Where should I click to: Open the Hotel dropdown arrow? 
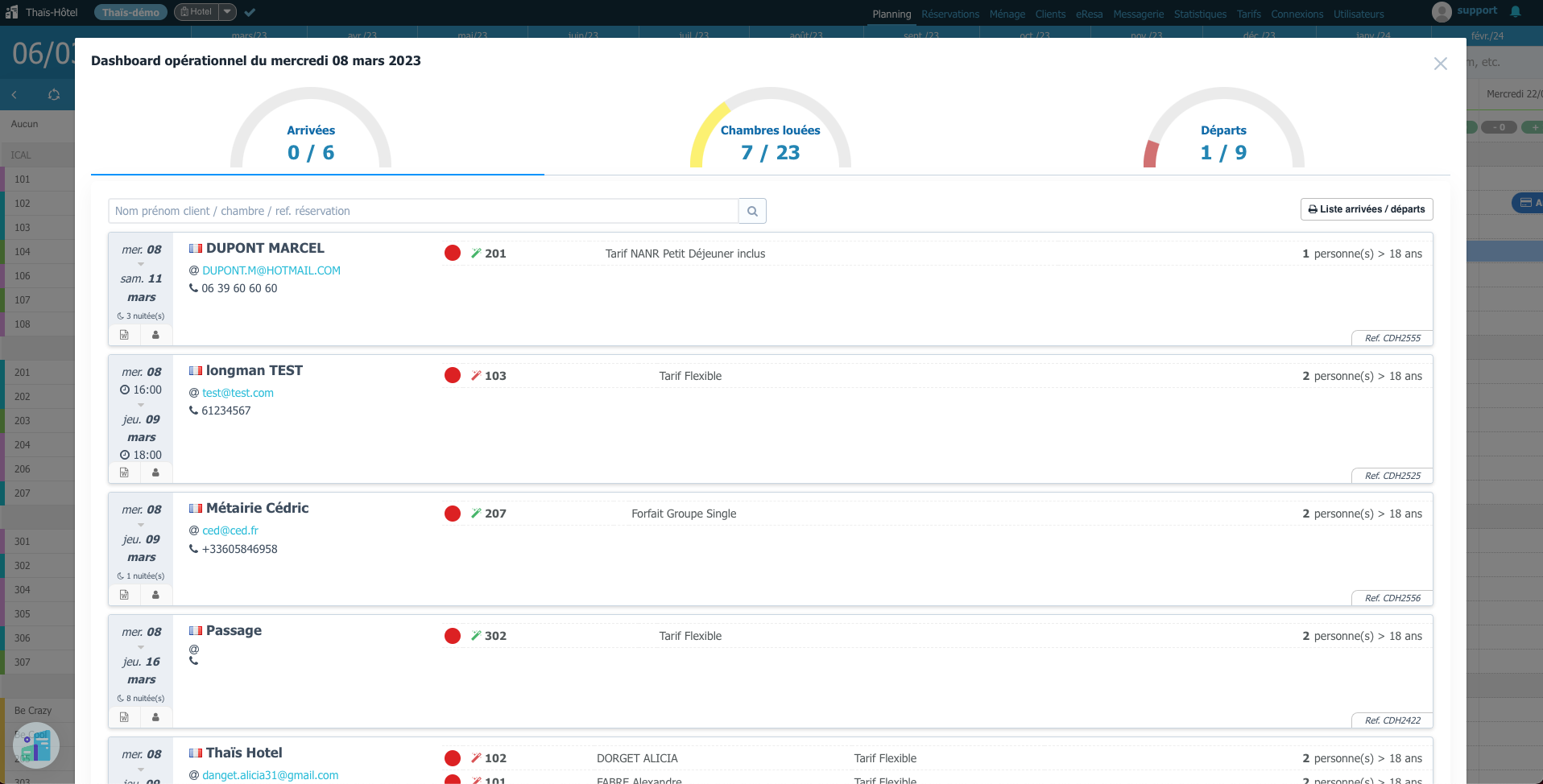(228, 12)
